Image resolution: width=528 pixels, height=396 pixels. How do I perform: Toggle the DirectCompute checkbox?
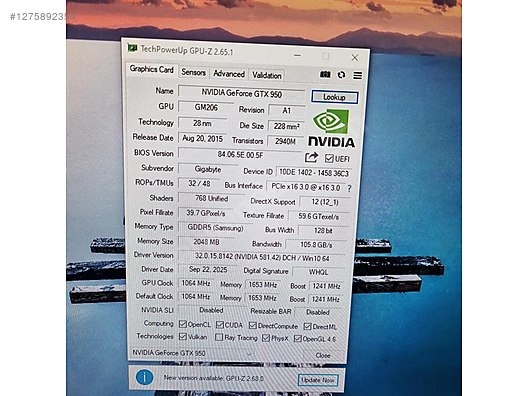(253, 326)
